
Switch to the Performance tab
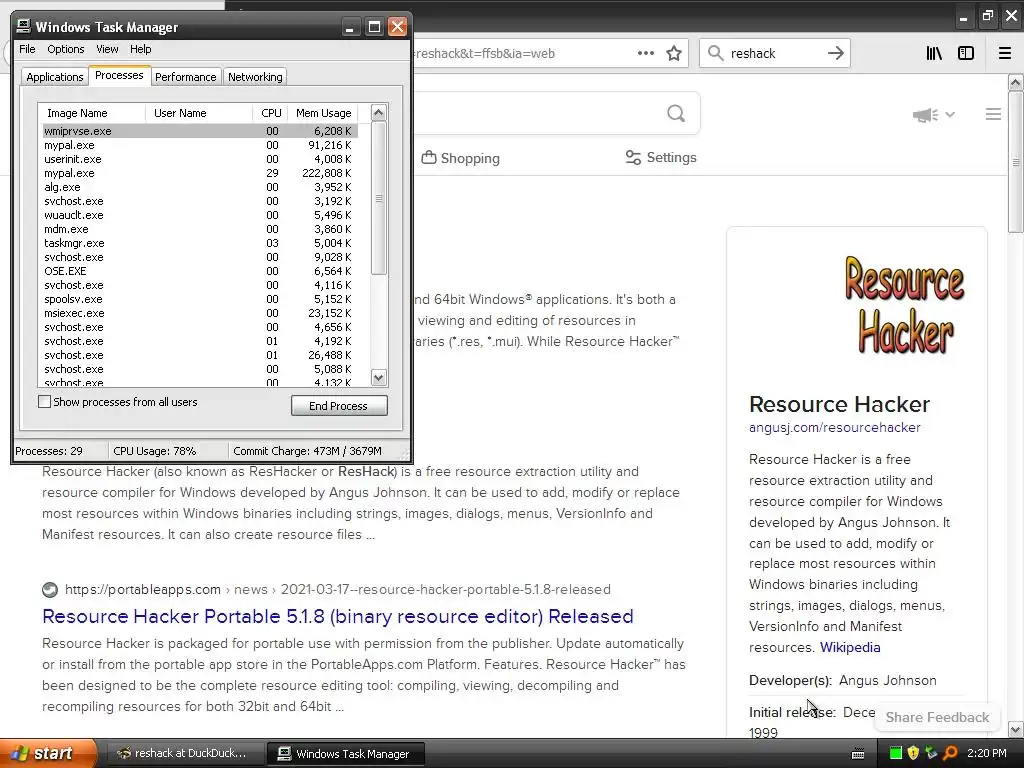point(185,77)
